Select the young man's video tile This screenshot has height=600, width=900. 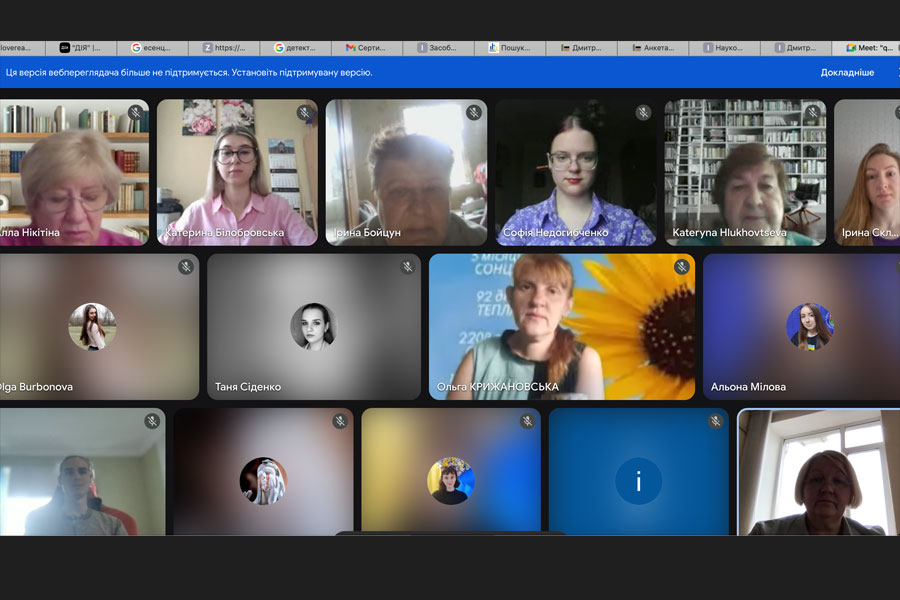(83, 472)
